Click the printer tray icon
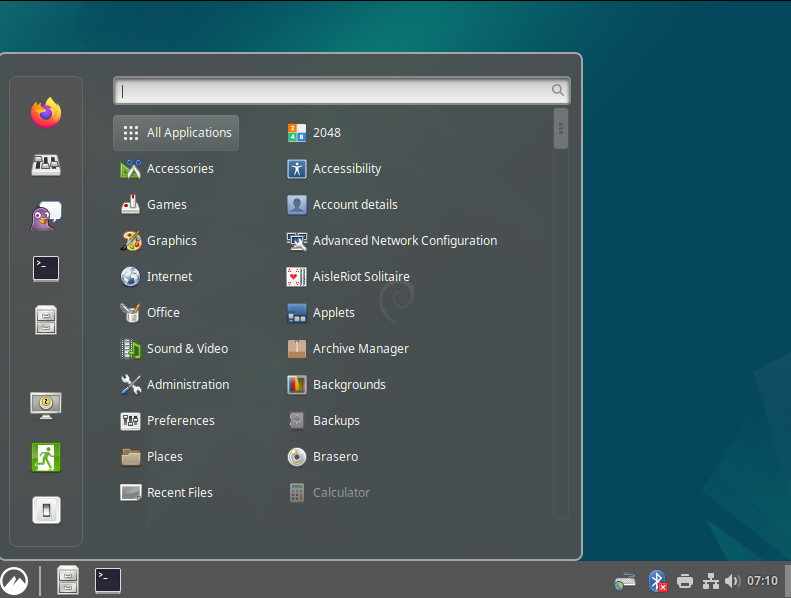Viewport: 791px width, 598px height. click(685, 581)
